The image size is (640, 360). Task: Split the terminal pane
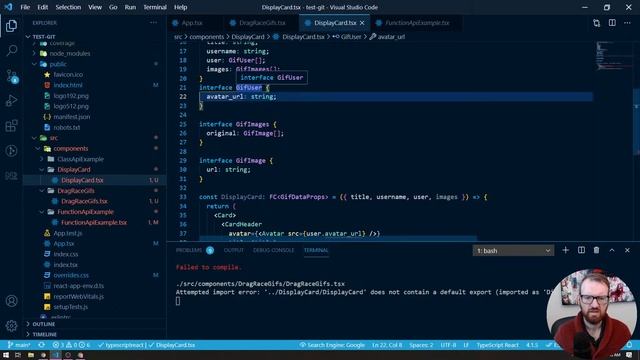(x=581, y=250)
